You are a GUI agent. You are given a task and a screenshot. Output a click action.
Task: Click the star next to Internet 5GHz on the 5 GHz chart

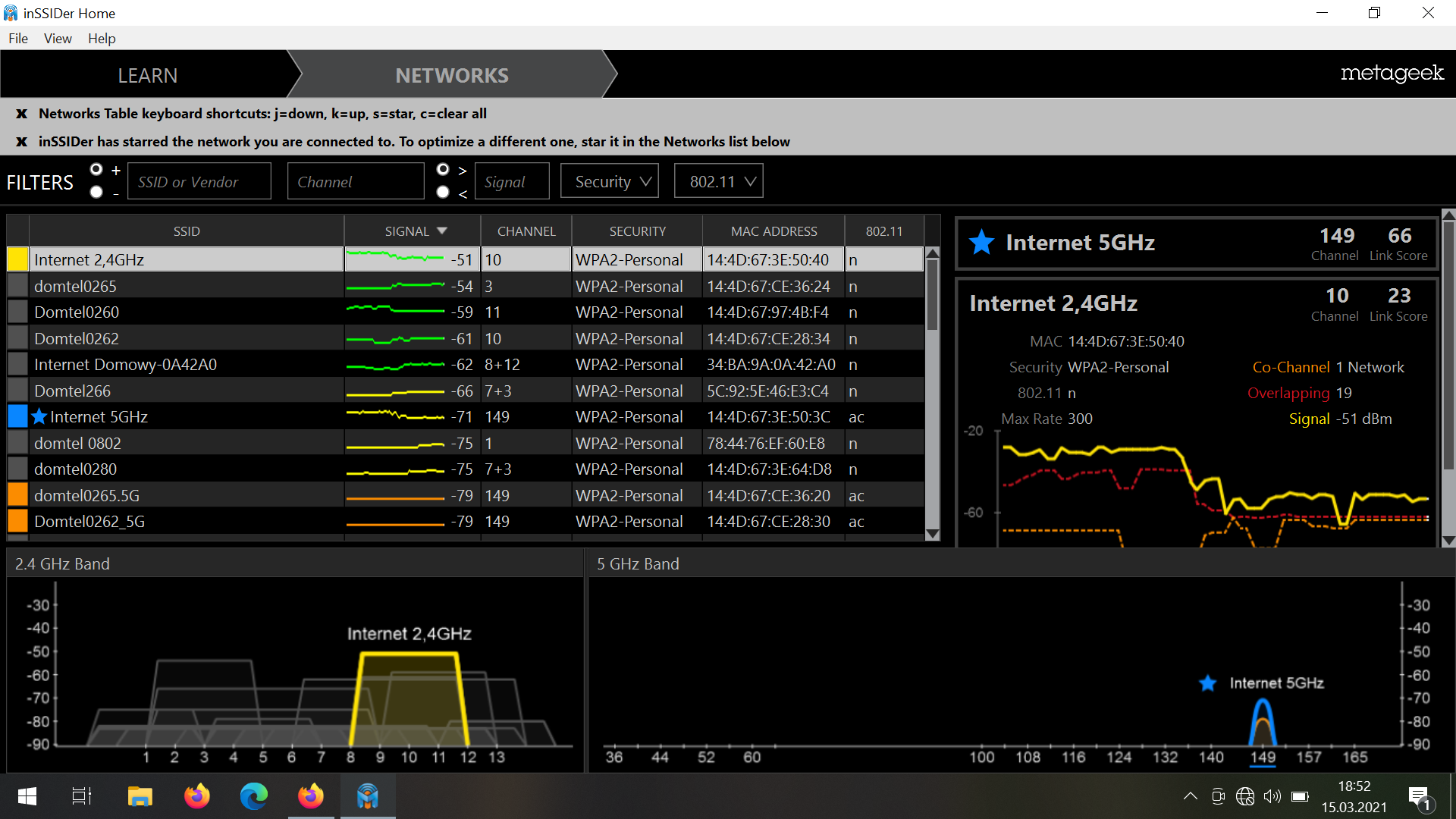coord(1207,683)
